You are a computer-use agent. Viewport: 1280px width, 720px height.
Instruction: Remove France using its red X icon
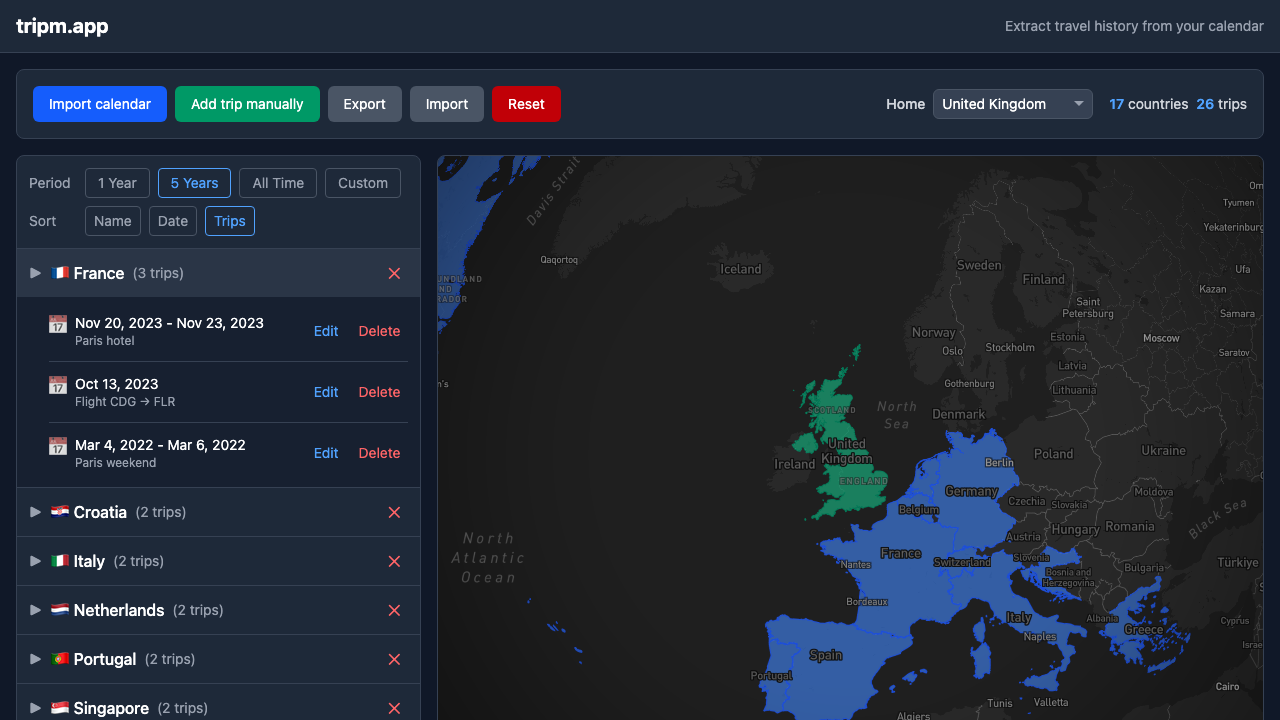[394, 273]
